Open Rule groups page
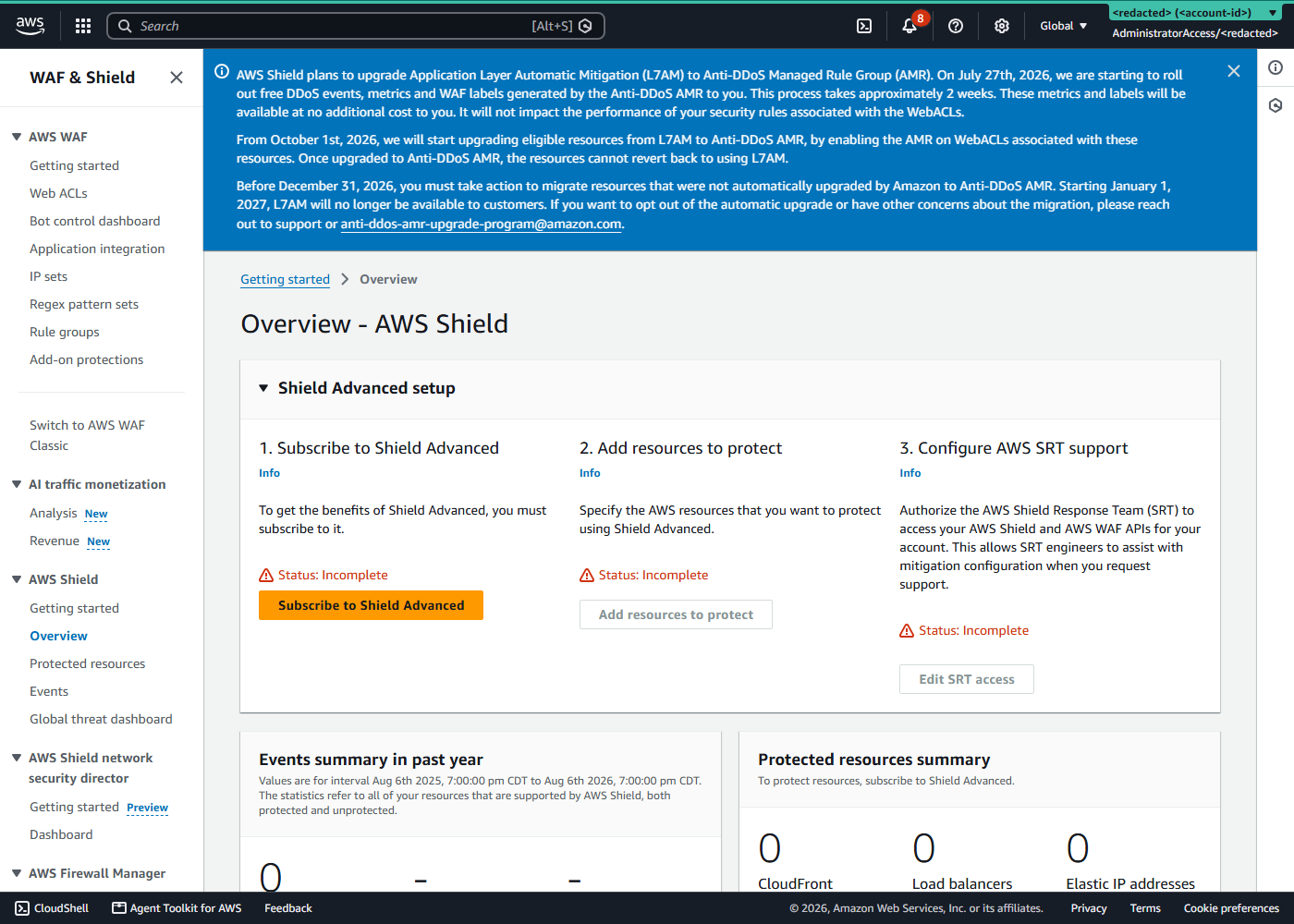1294x924 pixels. pyautogui.click(x=64, y=332)
